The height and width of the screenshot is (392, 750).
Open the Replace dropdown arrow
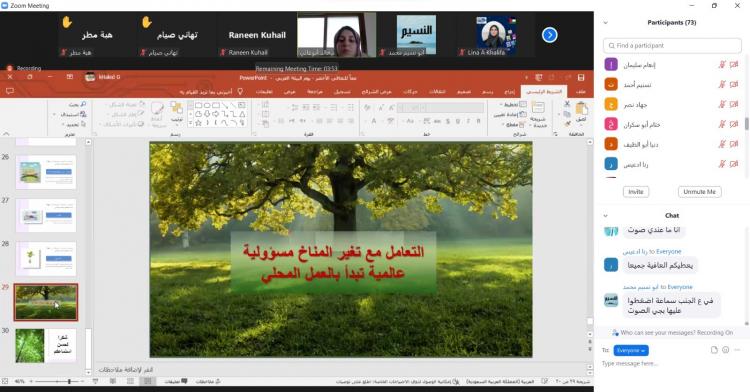[55, 115]
